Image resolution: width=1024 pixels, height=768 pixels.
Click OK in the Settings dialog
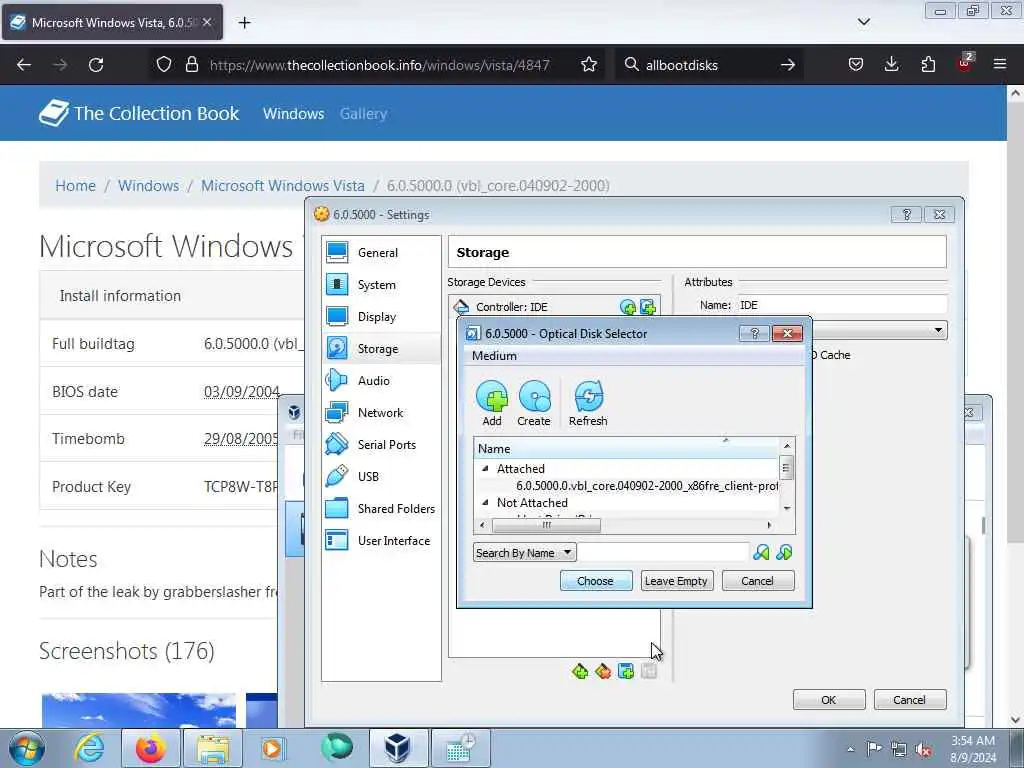tap(829, 699)
